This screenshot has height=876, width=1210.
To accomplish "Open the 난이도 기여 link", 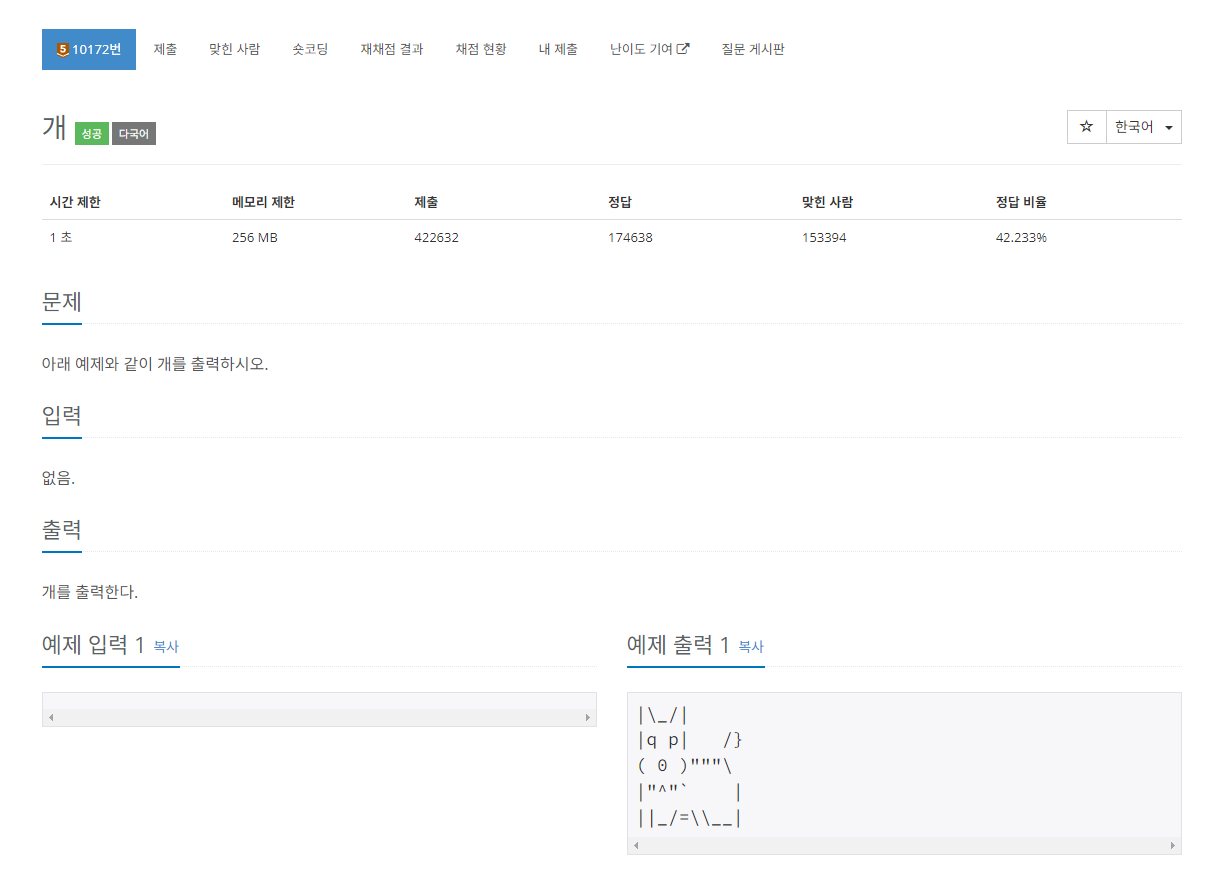I will 650,49.
